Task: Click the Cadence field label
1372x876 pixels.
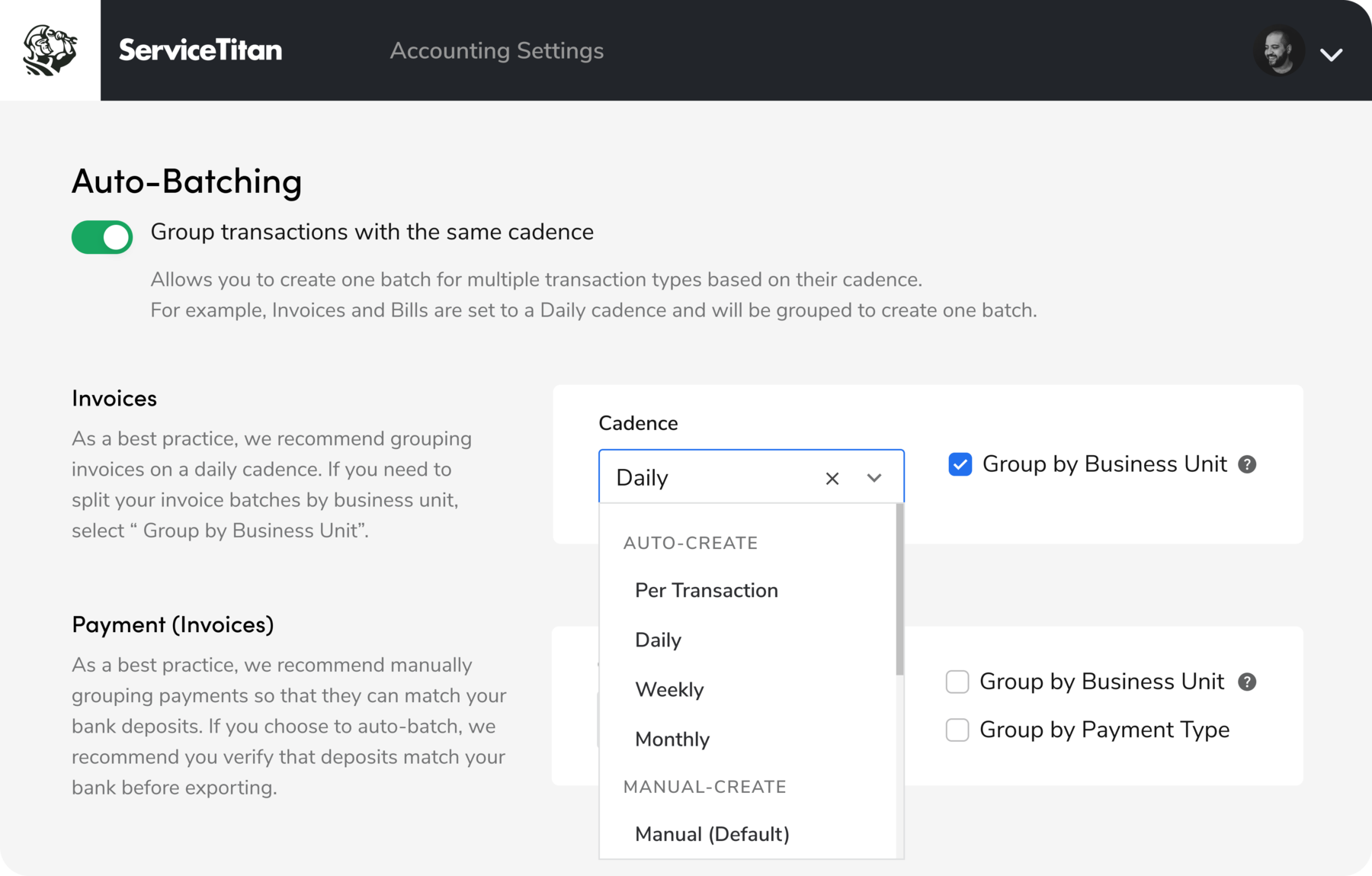Action: tap(638, 423)
